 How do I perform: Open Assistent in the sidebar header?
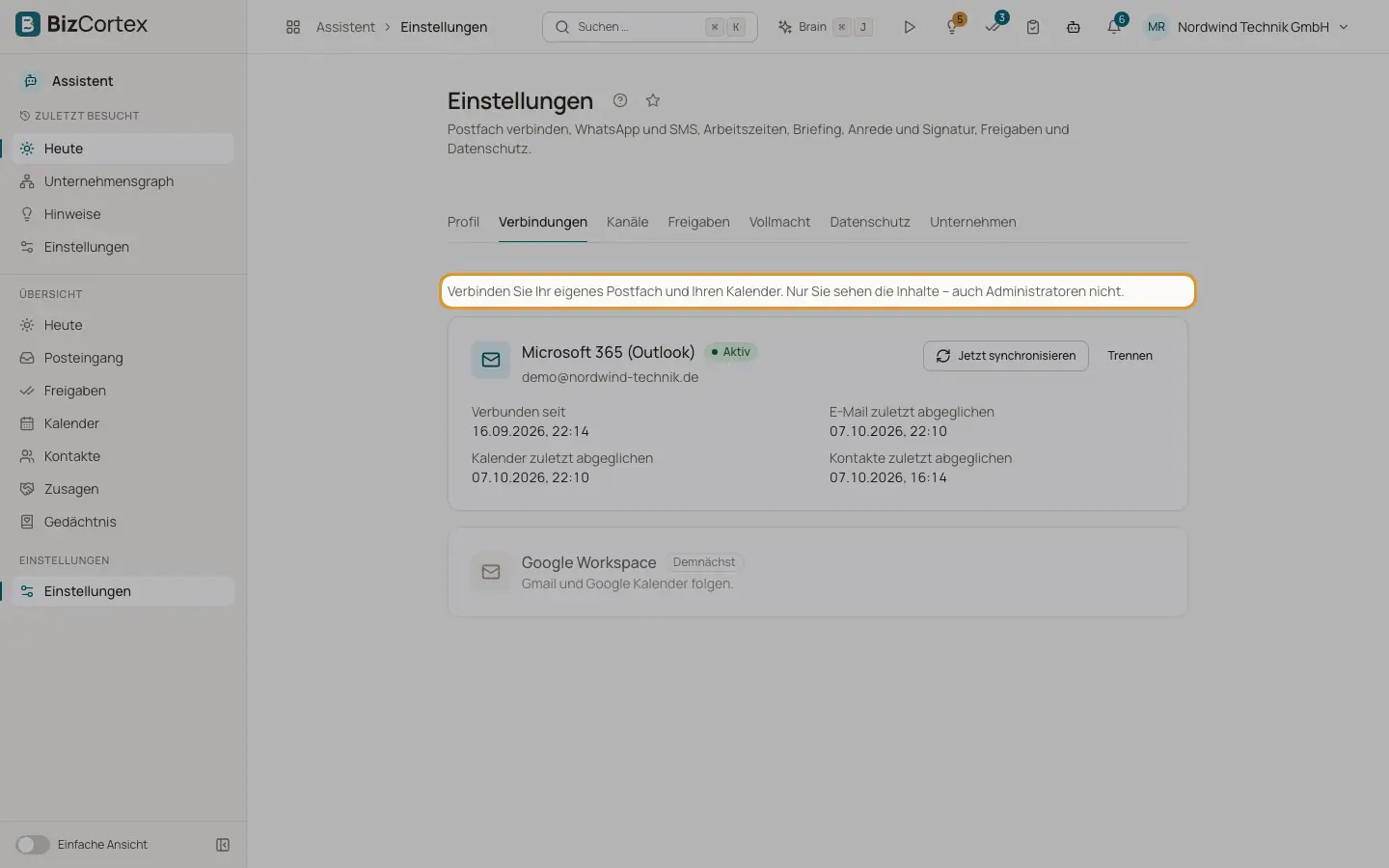coord(123,81)
